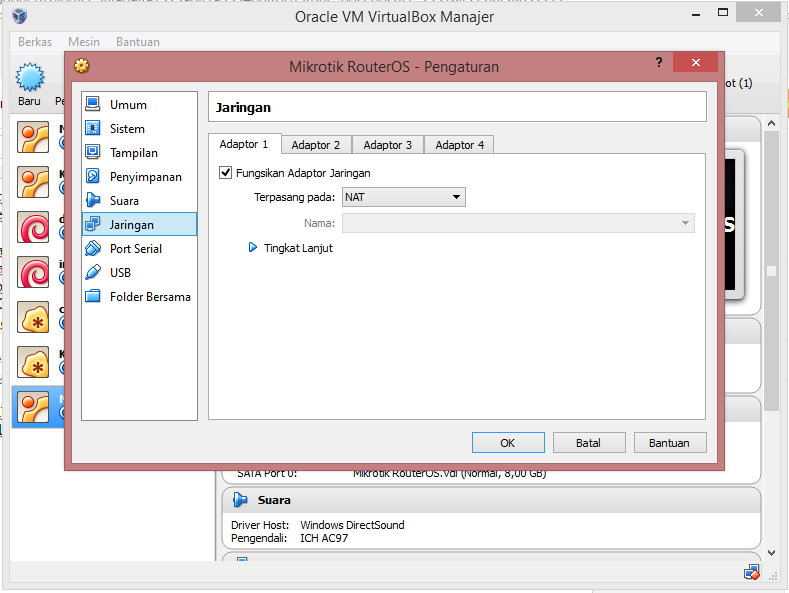The height and width of the screenshot is (593, 789).
Task: Click the Batal button
Action: (589, 443)
